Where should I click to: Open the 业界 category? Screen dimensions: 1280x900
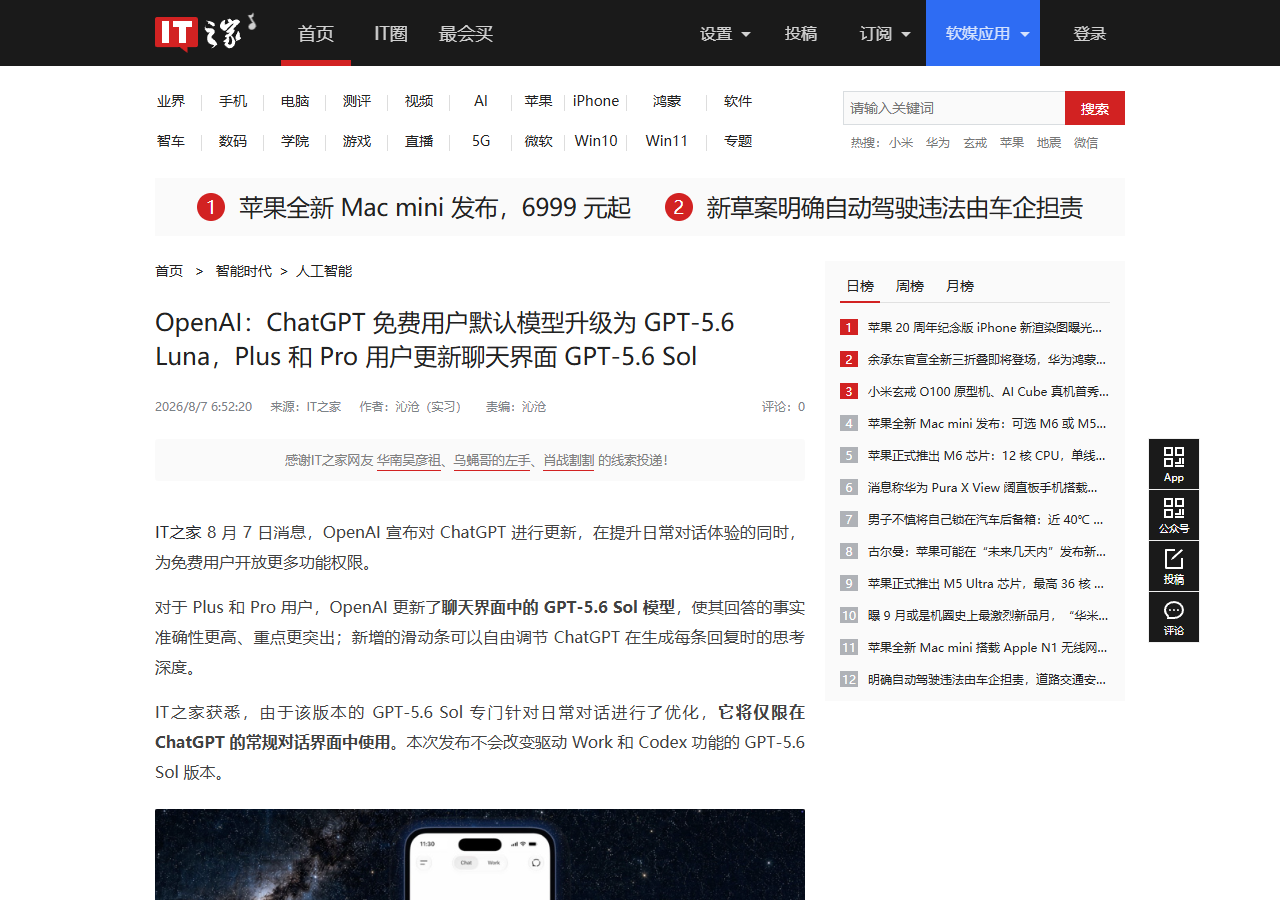pyautogui.click(x=171, y=101)
